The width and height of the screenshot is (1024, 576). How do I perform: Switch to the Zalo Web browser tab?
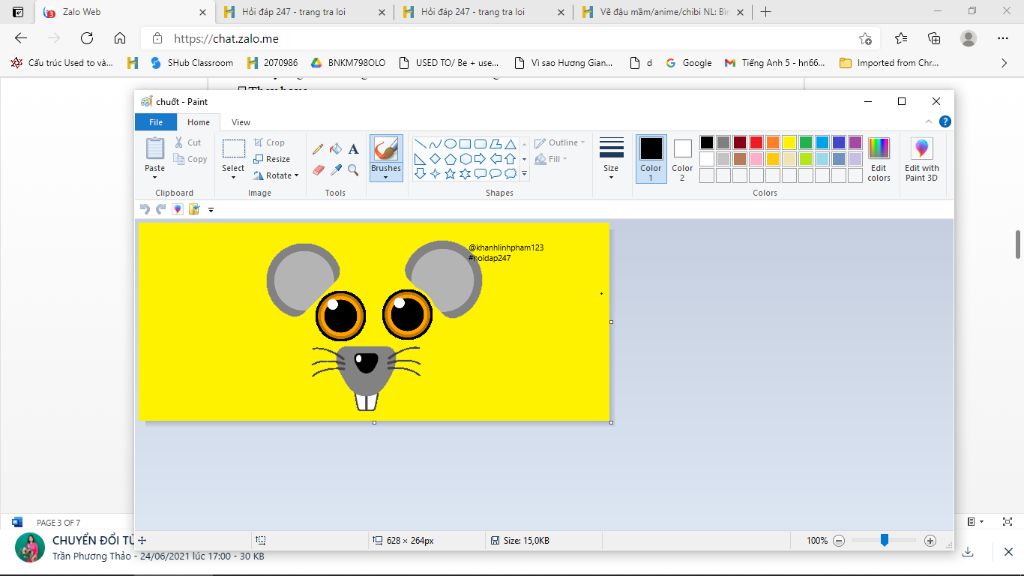coord(124,12)
